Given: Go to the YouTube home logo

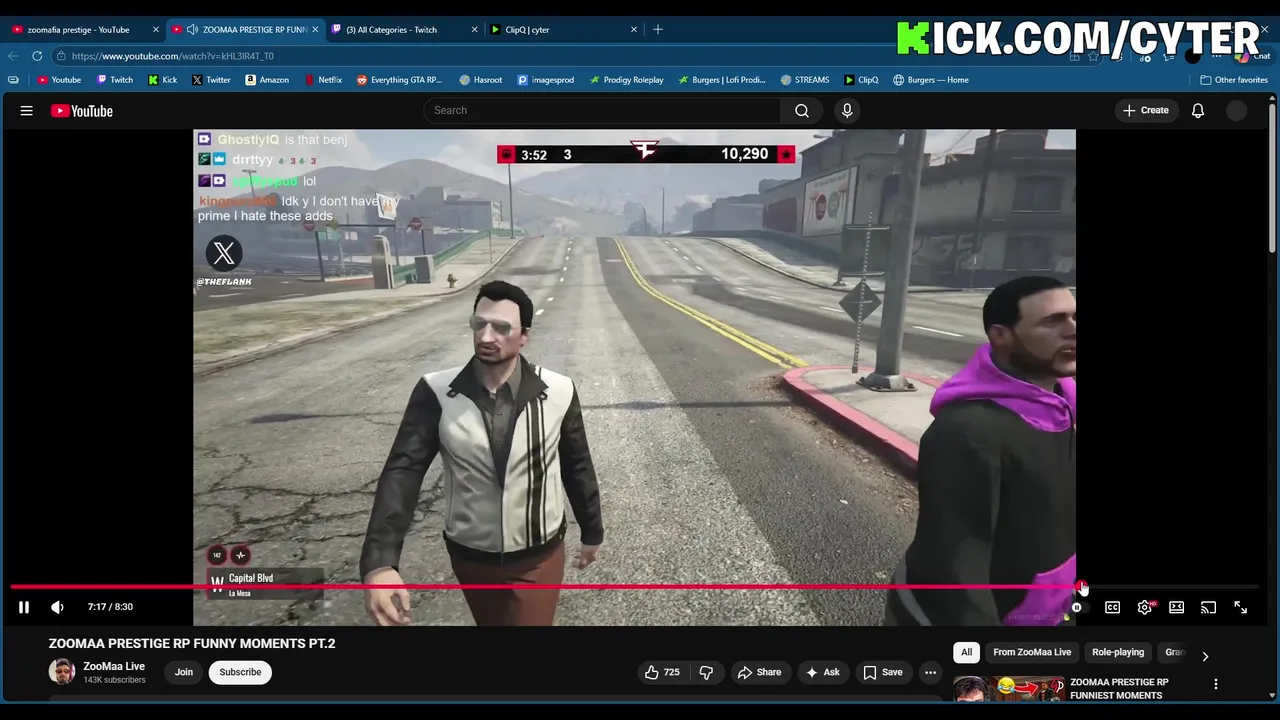Looking at the screenshot, I should tap(82, 111).
